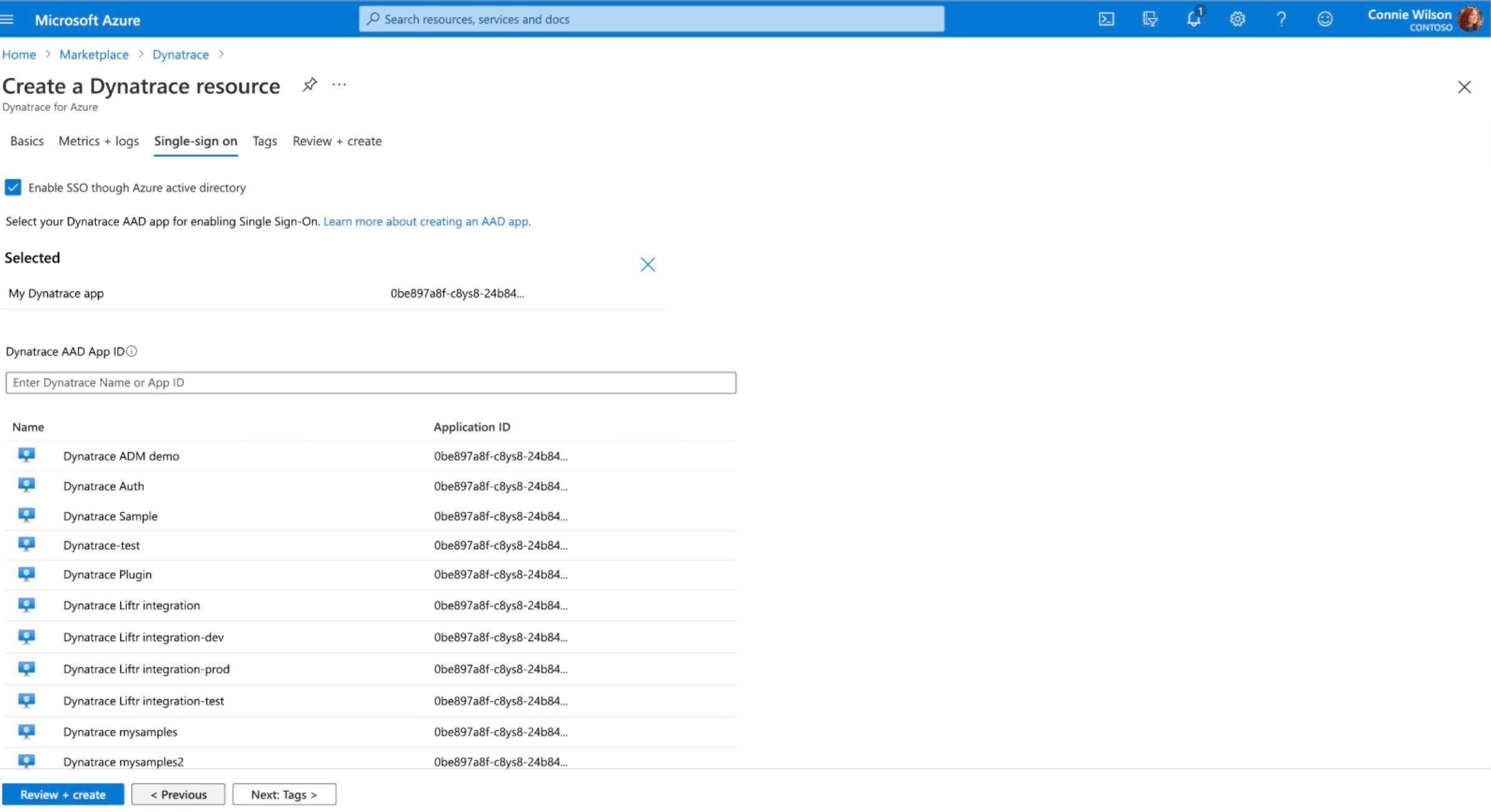Switch to the Basics tab

click(27, 141)
